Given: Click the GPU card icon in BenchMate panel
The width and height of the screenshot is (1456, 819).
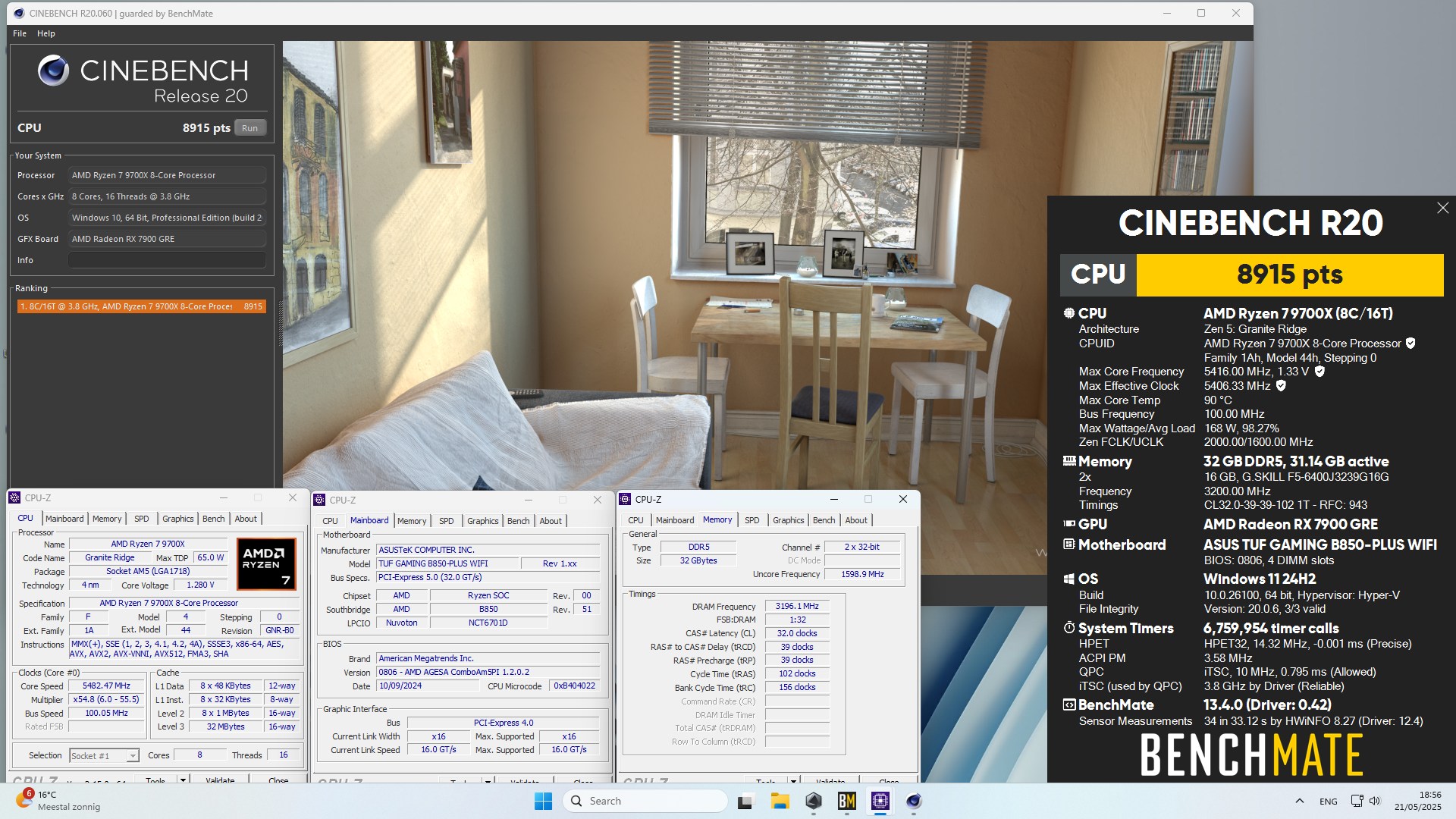Looking at the screenshot, I should coord(1069,524).
